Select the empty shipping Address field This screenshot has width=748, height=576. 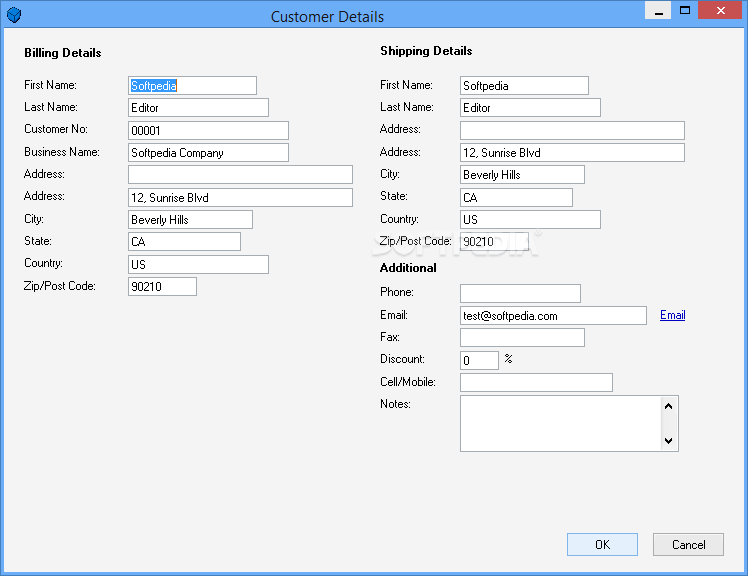[x=572, y=130]
